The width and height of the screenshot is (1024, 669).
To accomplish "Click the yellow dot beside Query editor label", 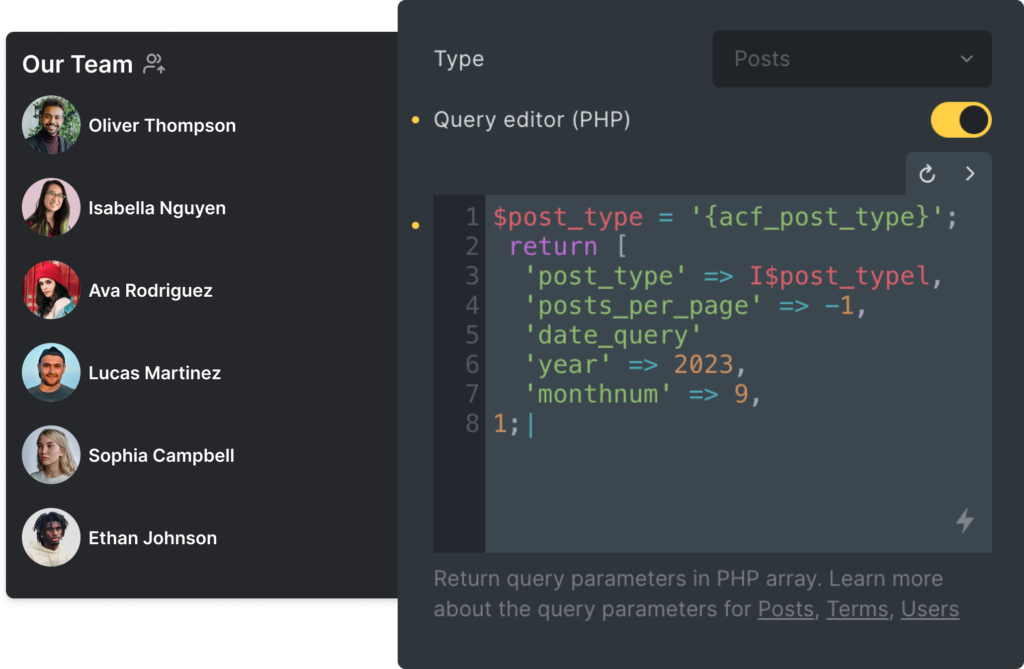I will tap(416, 121).
